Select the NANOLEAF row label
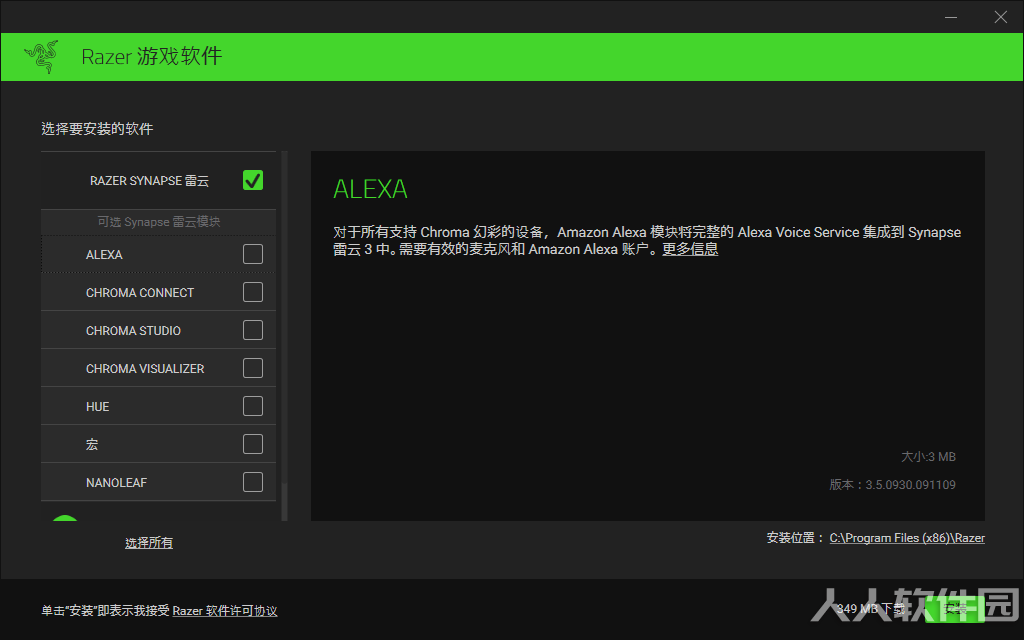The image size is (1024, 640). tap(116, 483)
